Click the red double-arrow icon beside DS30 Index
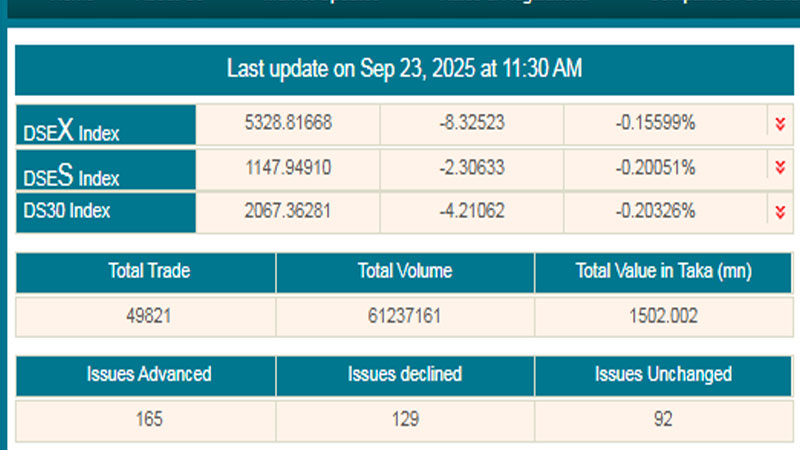The height and width of the screenshot is (450, 800). [x=779, y=211]
